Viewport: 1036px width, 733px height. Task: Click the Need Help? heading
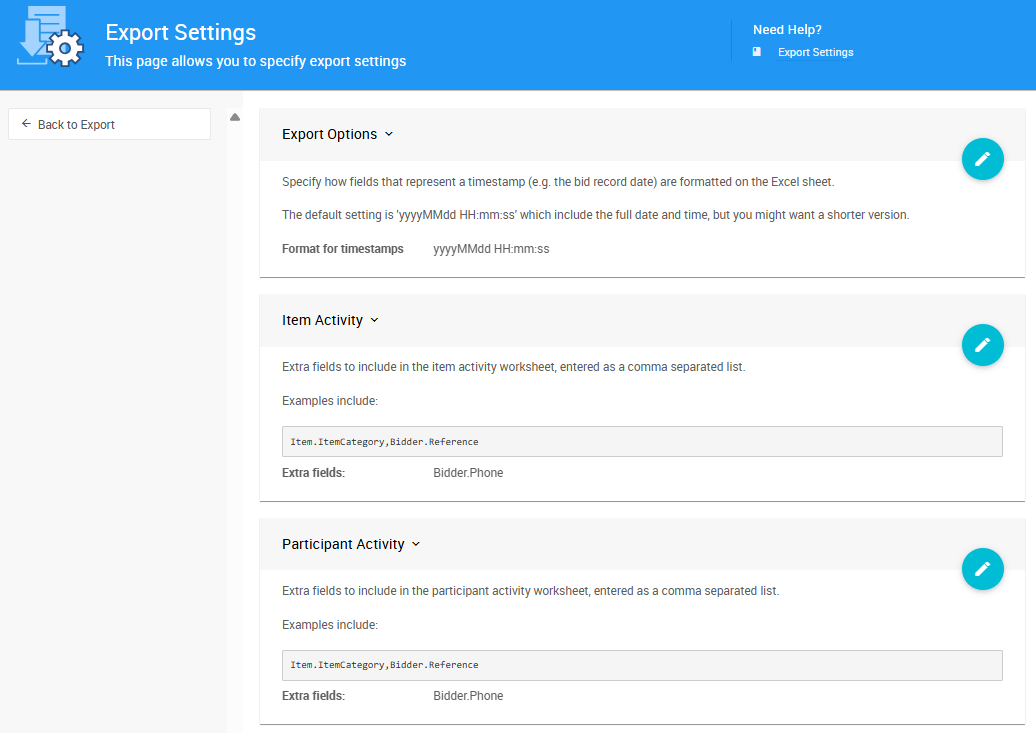pyautogui.click(x=787, y=29)
